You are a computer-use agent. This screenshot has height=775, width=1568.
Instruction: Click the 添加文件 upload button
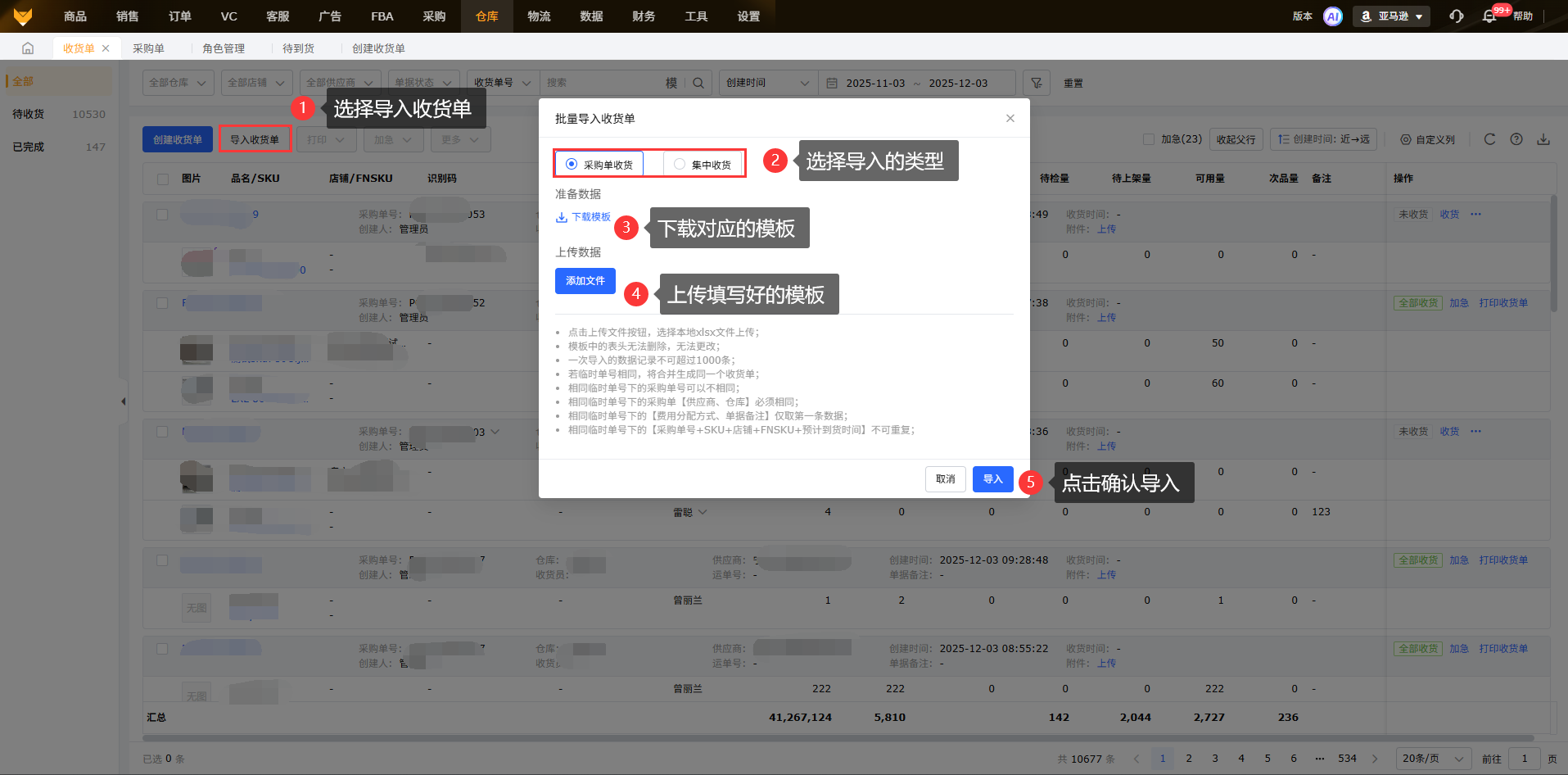pyautogui.click(x=585, y=281)
